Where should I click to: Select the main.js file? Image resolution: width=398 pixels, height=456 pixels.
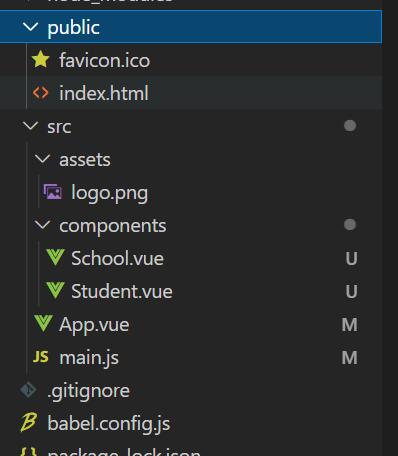pos(191,357)
